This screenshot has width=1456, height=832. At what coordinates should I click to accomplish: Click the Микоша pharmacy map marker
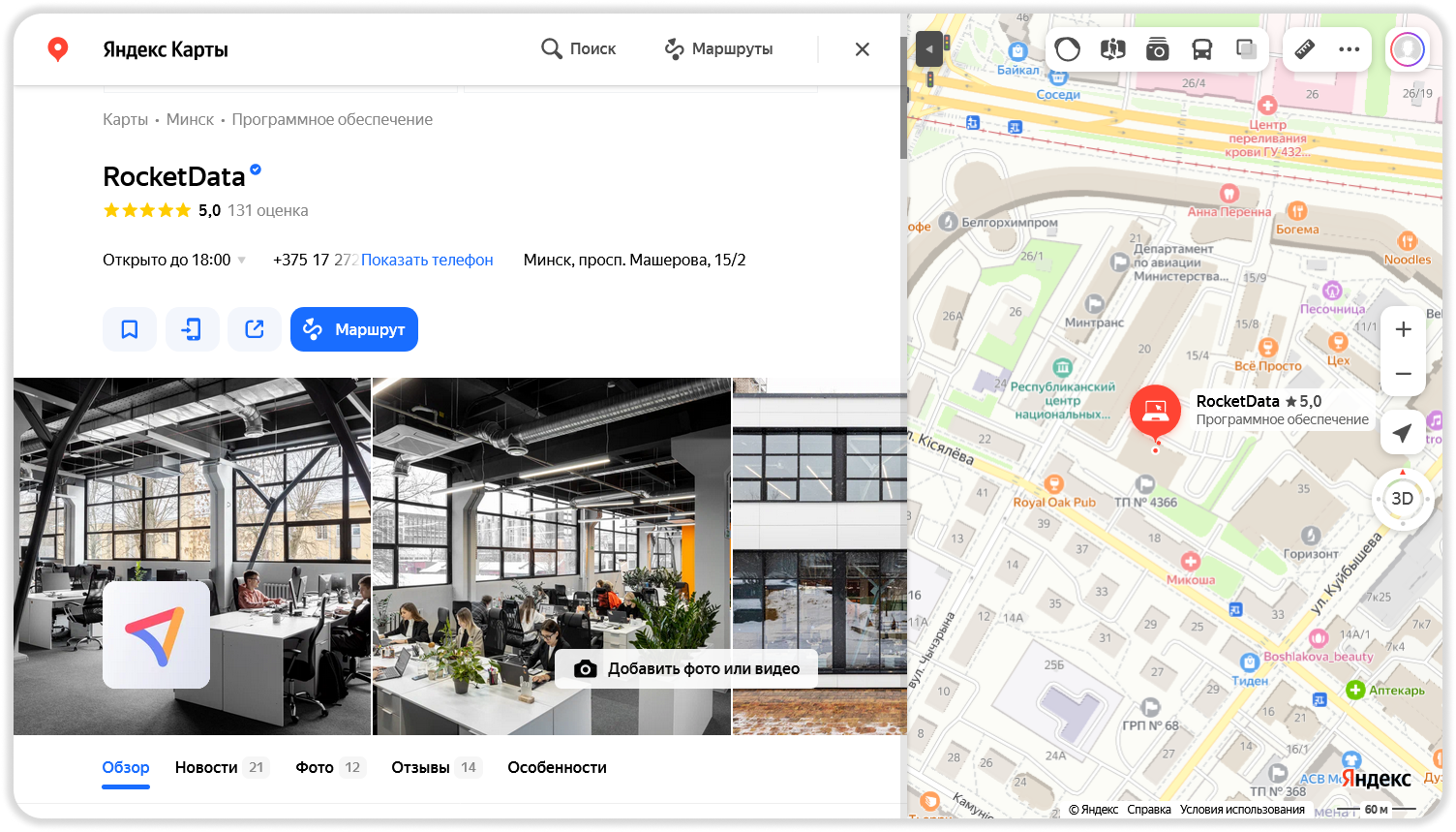click(1191, 562)
